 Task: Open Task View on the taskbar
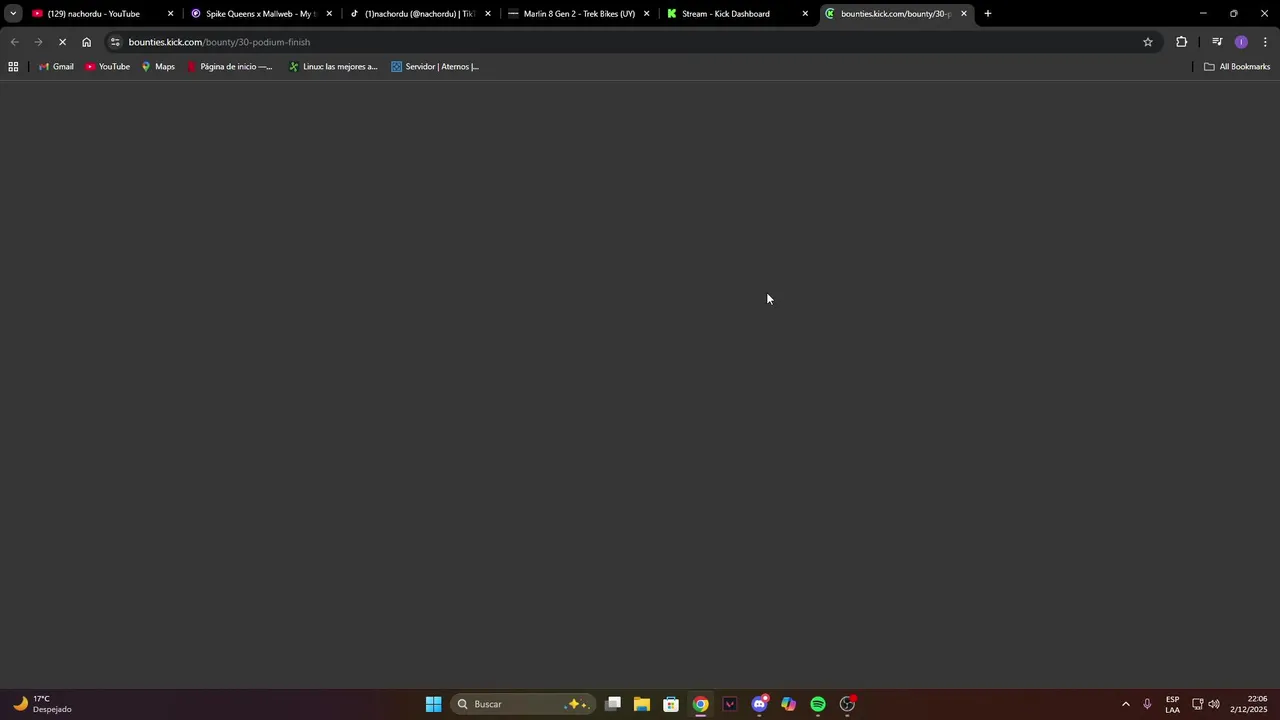[x=613, y=704]
